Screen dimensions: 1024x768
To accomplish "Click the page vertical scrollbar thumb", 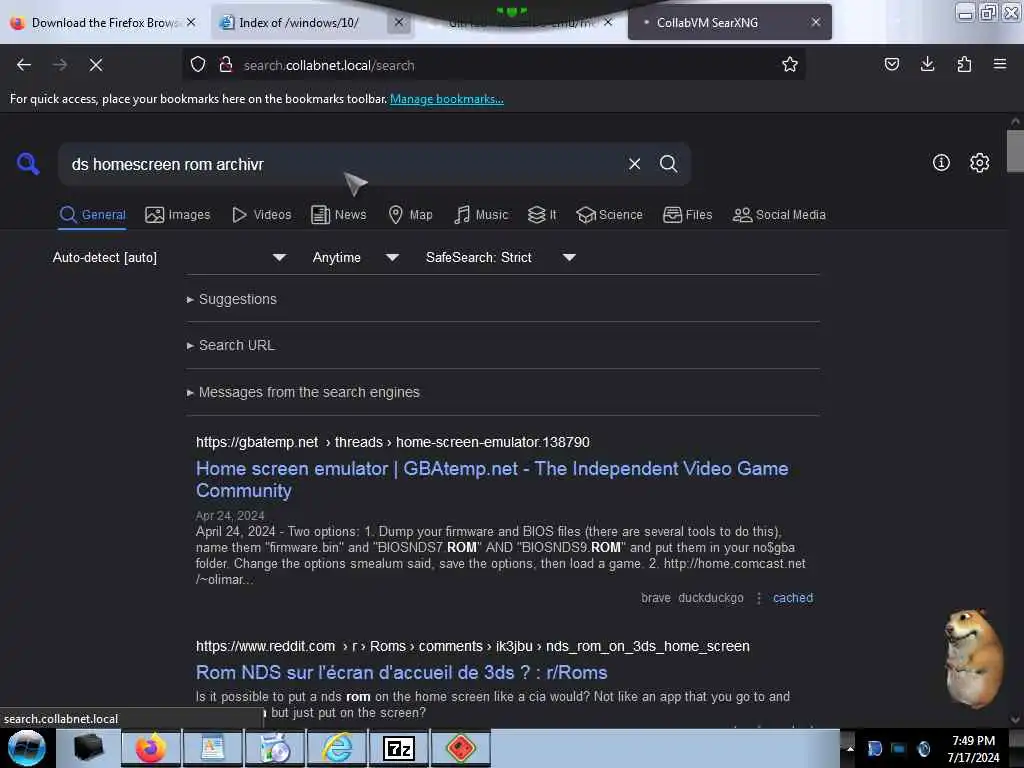I will click(1015, 151).
